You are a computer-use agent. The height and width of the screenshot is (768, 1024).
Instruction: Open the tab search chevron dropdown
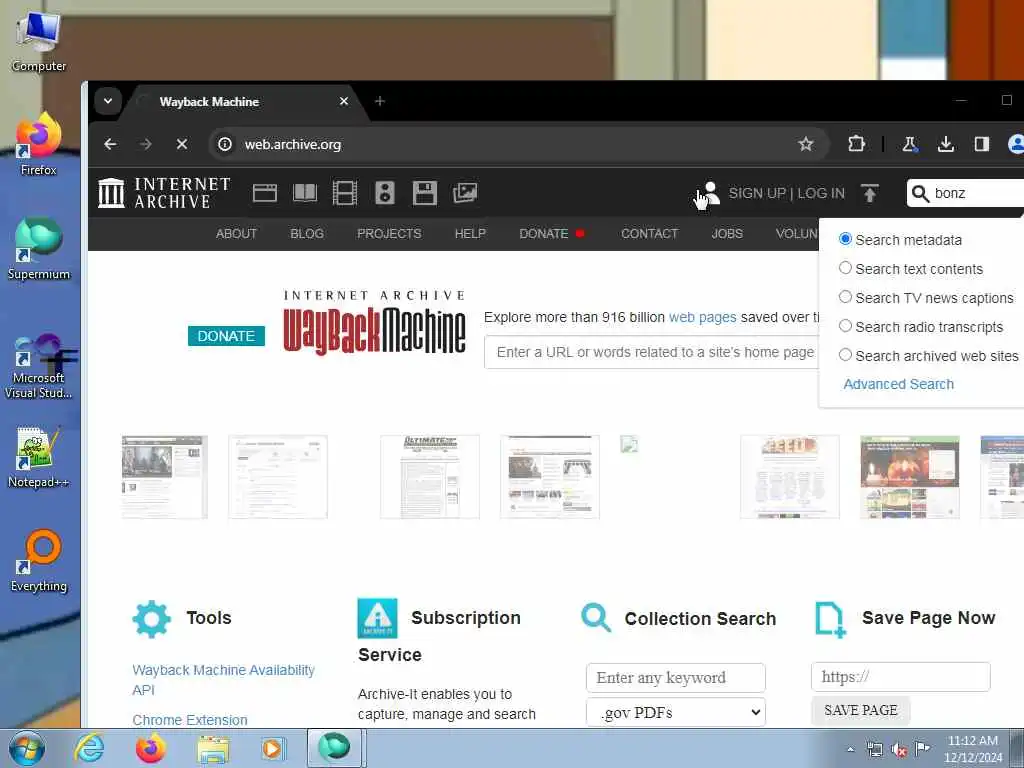(108, 101)
